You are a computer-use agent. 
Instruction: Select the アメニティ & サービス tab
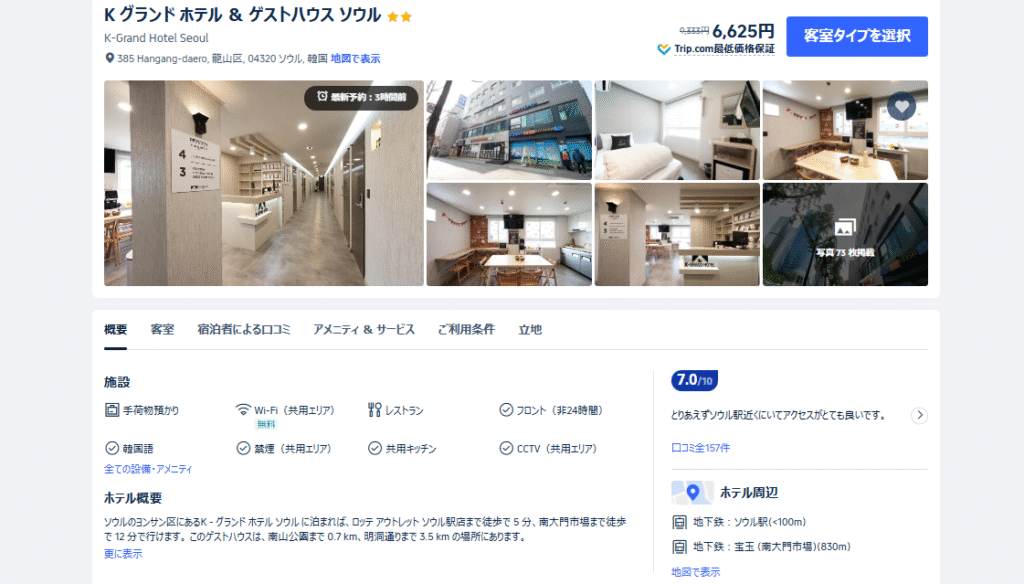click(364, 329)
